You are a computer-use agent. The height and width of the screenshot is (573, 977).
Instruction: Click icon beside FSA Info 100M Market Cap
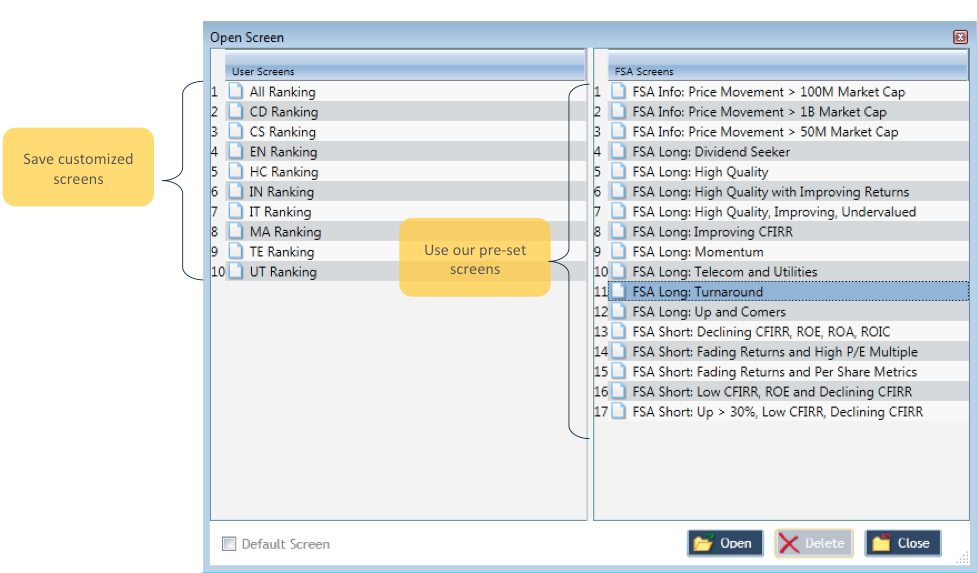pyautogui.click(x=618, y=92)
